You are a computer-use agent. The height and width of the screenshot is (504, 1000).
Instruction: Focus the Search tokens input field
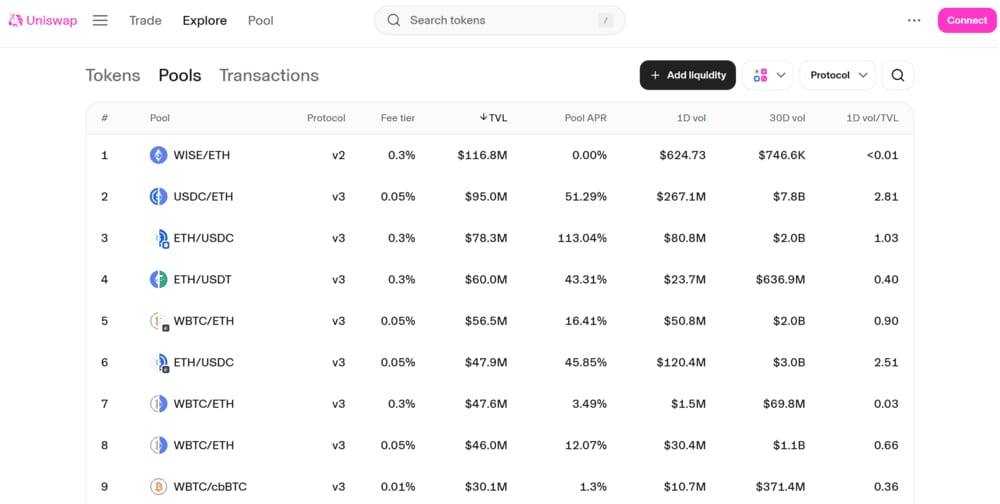[499, 20]
